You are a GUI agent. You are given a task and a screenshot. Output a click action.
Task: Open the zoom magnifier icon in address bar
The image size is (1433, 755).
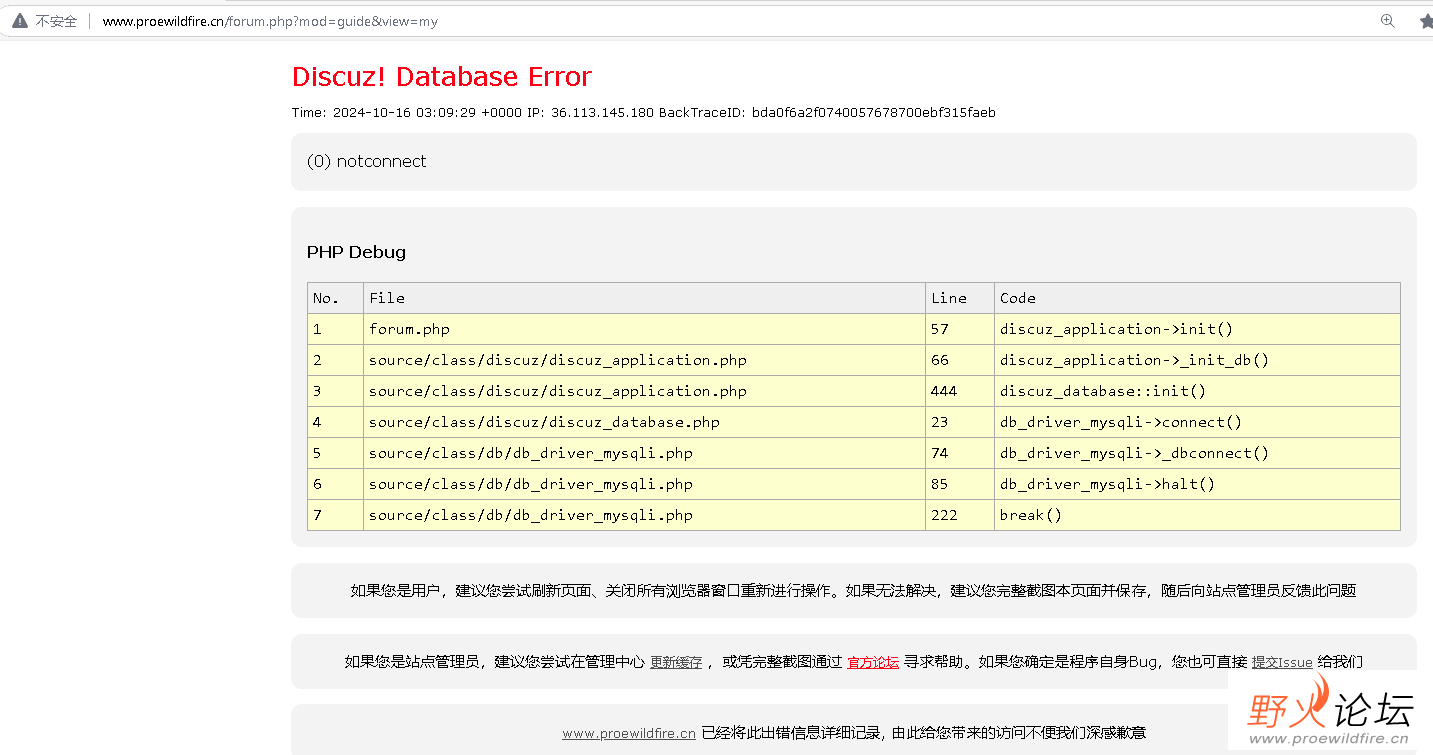pyautogui.click(x=1387, y=20)
